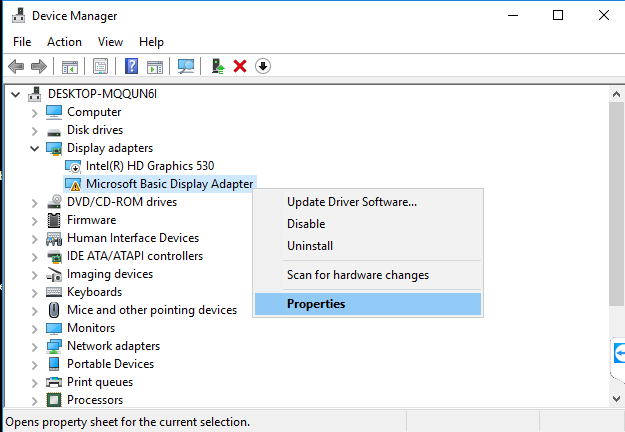Click the scrollbar up arrow
Image resolution: width=625 pixels, height=432 pixels.
click(x=616, y=94)
